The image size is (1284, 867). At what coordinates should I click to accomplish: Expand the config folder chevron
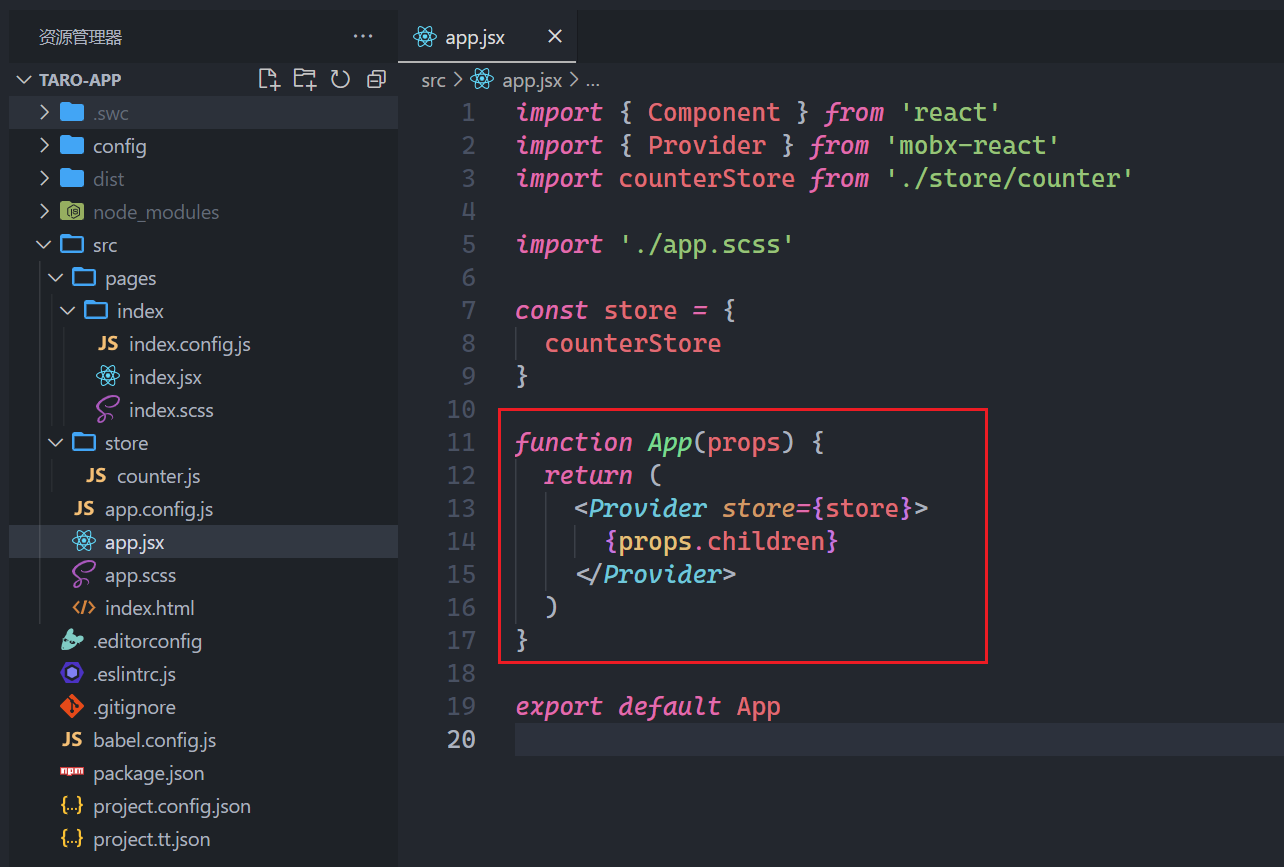pyautogui.click(x=44, y=146)
